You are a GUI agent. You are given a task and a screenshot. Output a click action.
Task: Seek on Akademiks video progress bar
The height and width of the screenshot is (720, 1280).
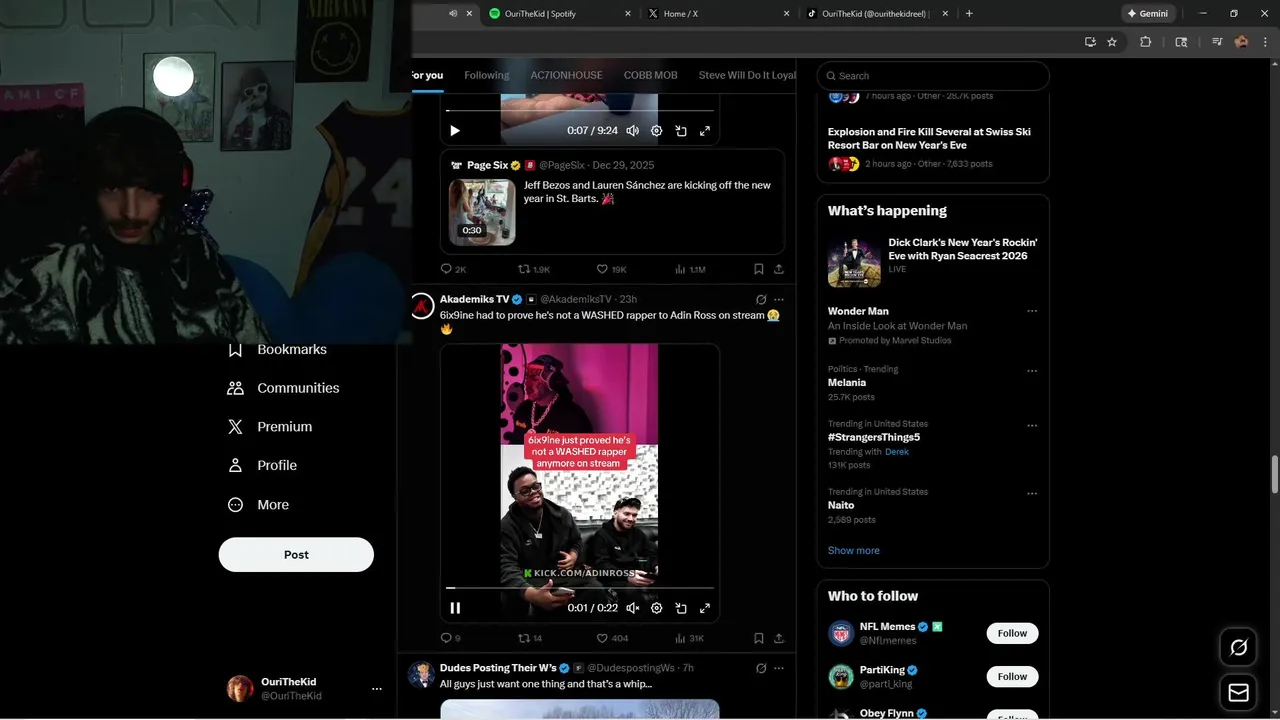(580, 588)
